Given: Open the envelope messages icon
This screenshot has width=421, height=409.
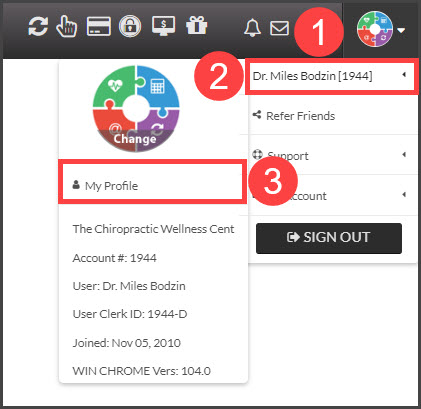Looking at the screenshot, I should pos(279,28).
